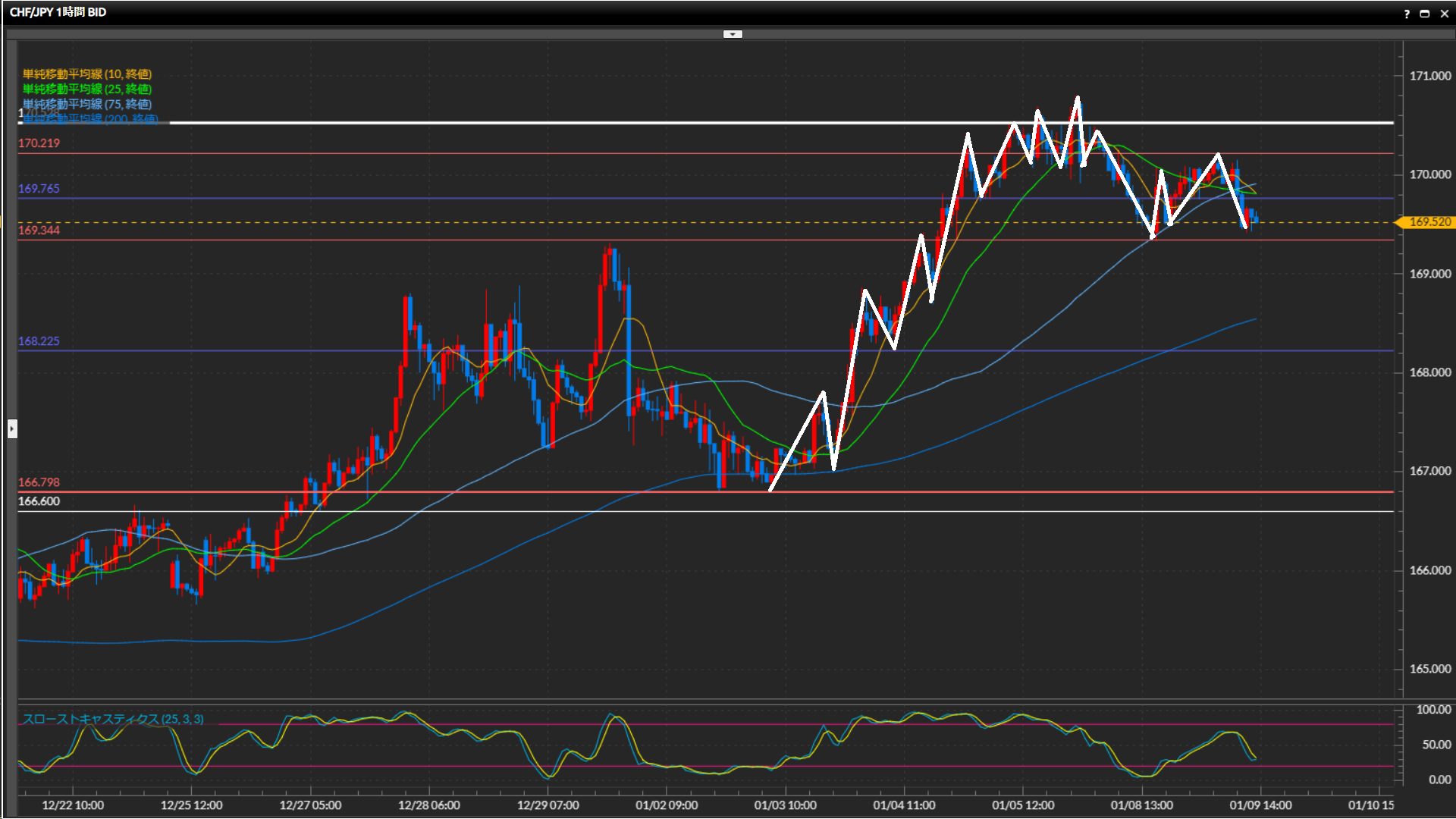The height and width of the screenshot is (819, 1456).
Task: Click the help question mark icon
Action: point(1407,14)
